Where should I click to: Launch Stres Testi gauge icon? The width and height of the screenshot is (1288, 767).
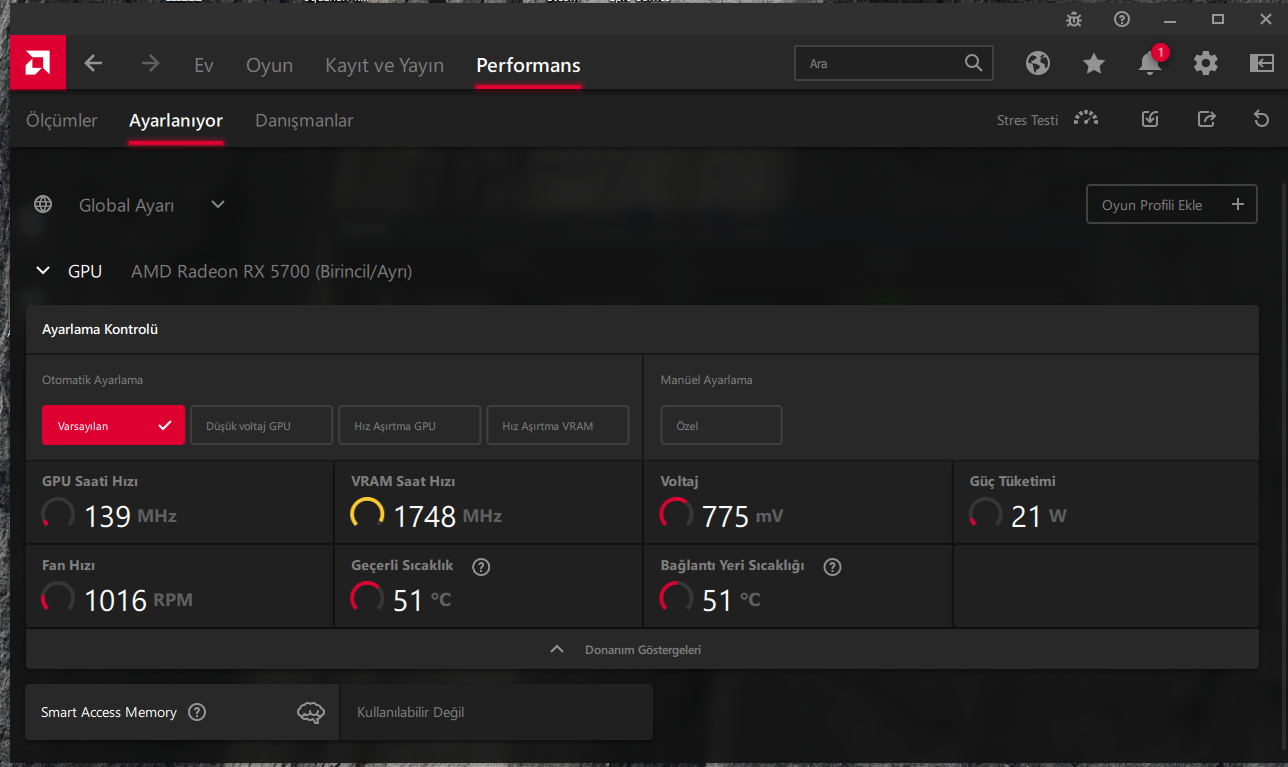pos(1086,119)
